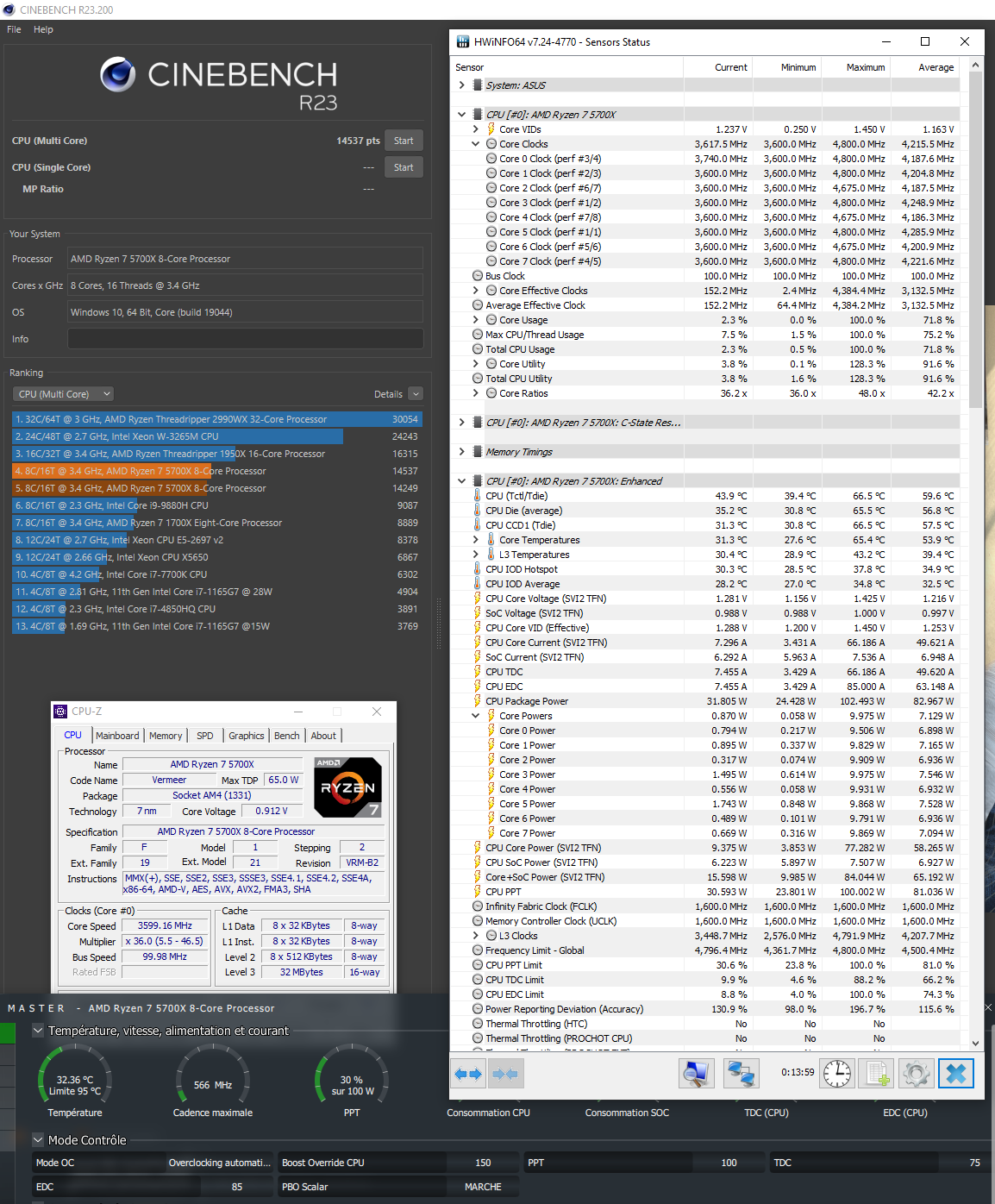This screenshot has height=1204, width=995.
Task: Close sensors with blue X icon
Action: [956, 1074]
